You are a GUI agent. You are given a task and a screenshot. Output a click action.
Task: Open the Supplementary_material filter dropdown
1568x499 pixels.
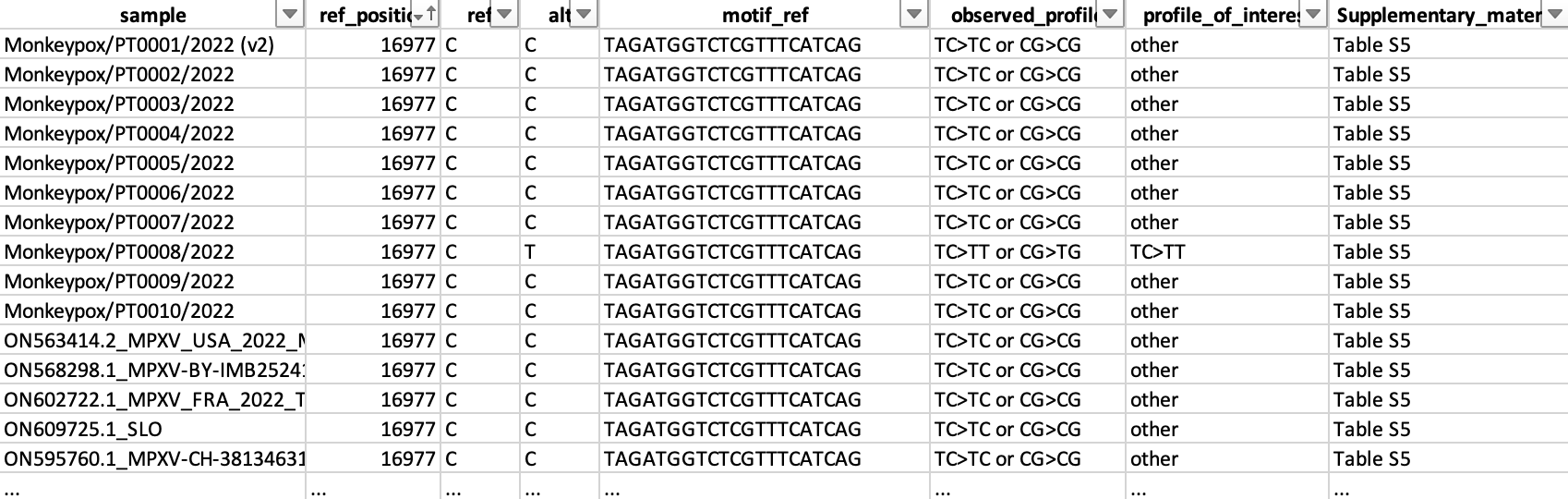[x=1555, y=15]
